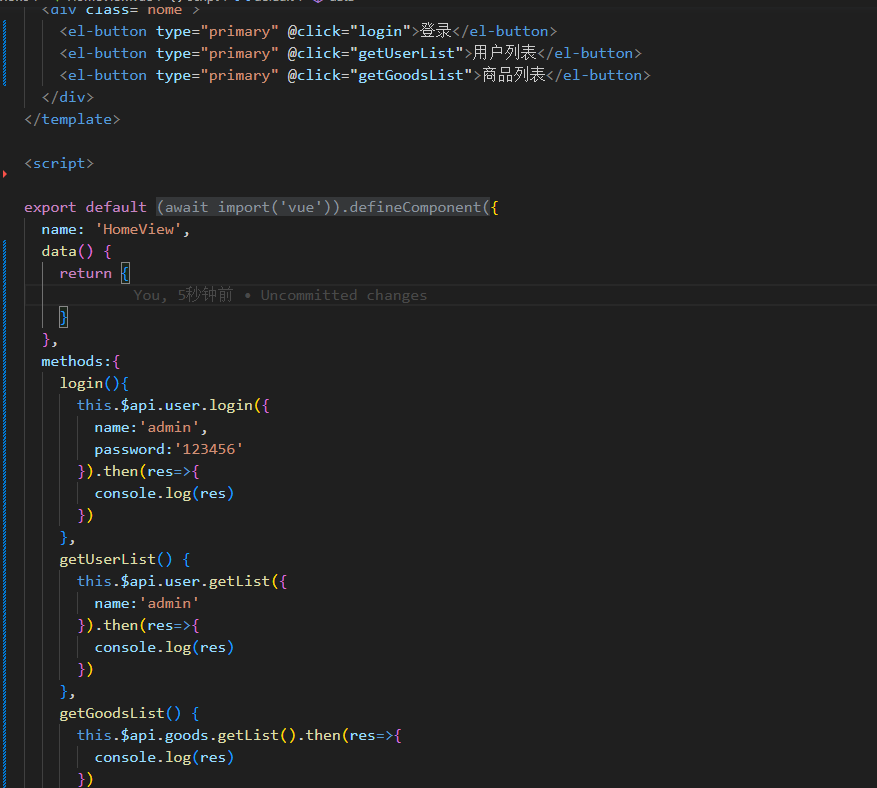
Task: Click the password:'123456' line
Action: 168,449
